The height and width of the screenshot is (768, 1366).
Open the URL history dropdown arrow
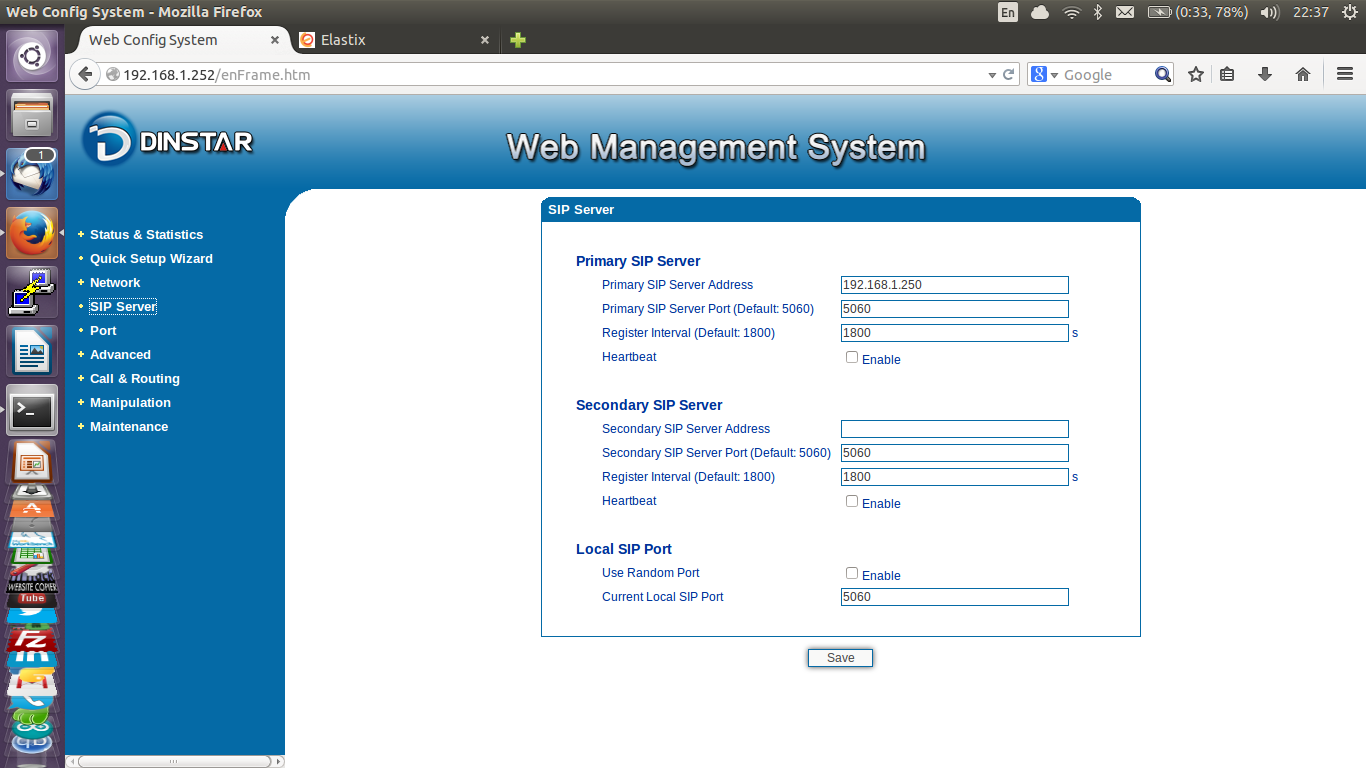[x=992, y=75]
